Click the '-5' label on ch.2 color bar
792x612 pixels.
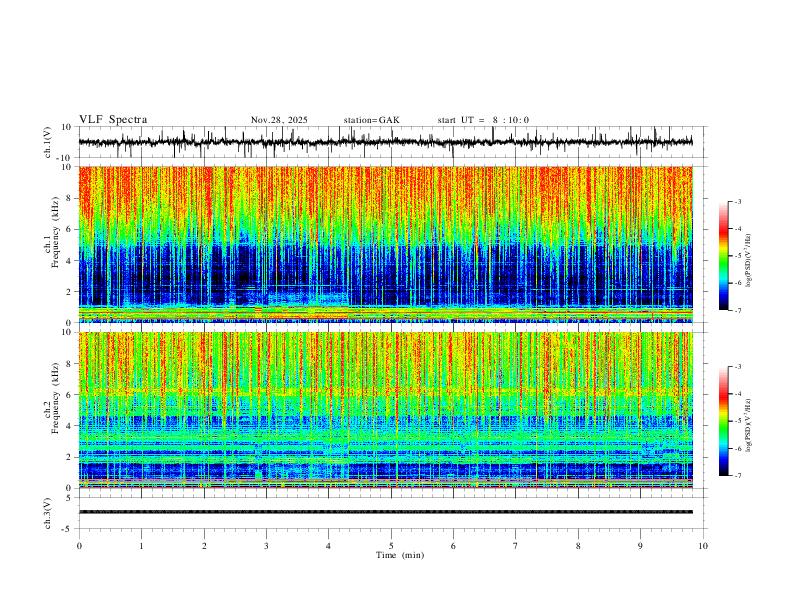(737, 421)
